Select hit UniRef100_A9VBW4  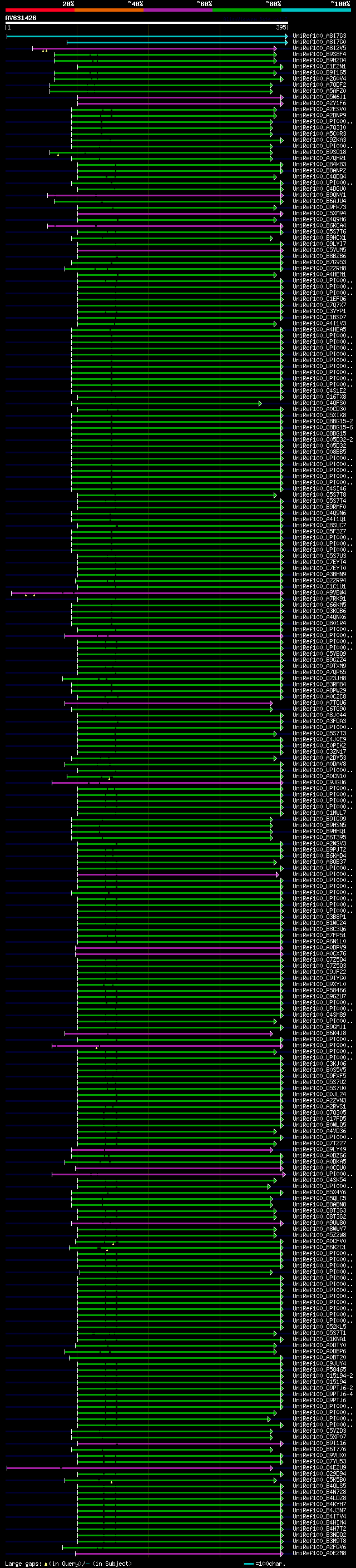click(x=319, y=592)
